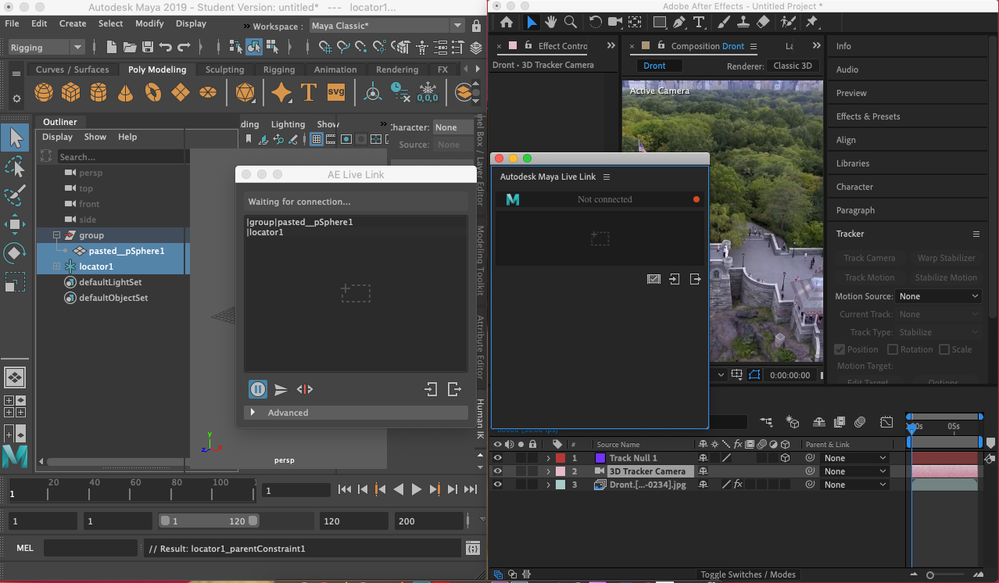The width and height of the screenshot is (999, 583).
Task: Click the Maya play forwards button
Action: click(x=416, y=489)
